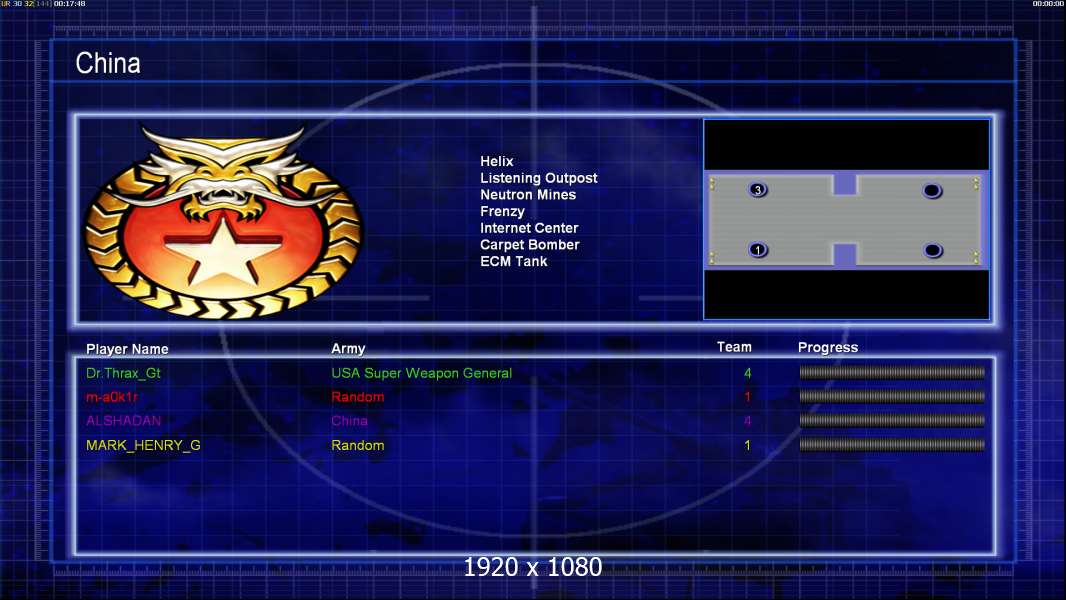Click the empty top-right map start position
The image size is (1066, 600).
click(x=931, y=191)
